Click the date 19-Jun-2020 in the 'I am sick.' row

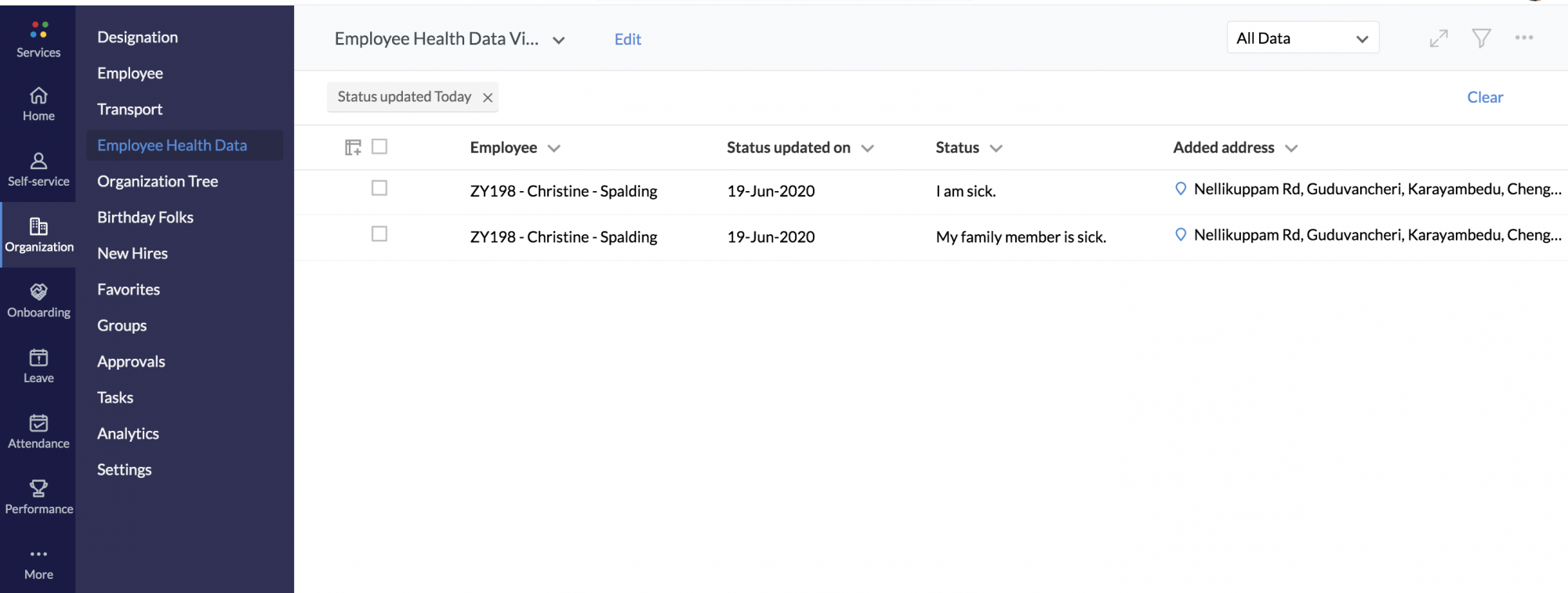[x=771, y=191]
